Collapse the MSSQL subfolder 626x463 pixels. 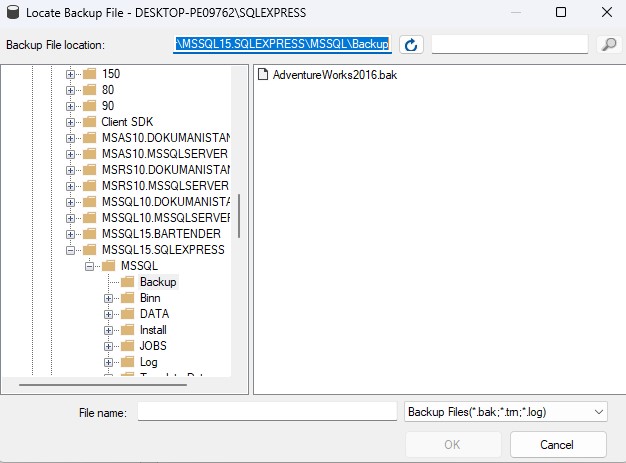pos(89,266)
